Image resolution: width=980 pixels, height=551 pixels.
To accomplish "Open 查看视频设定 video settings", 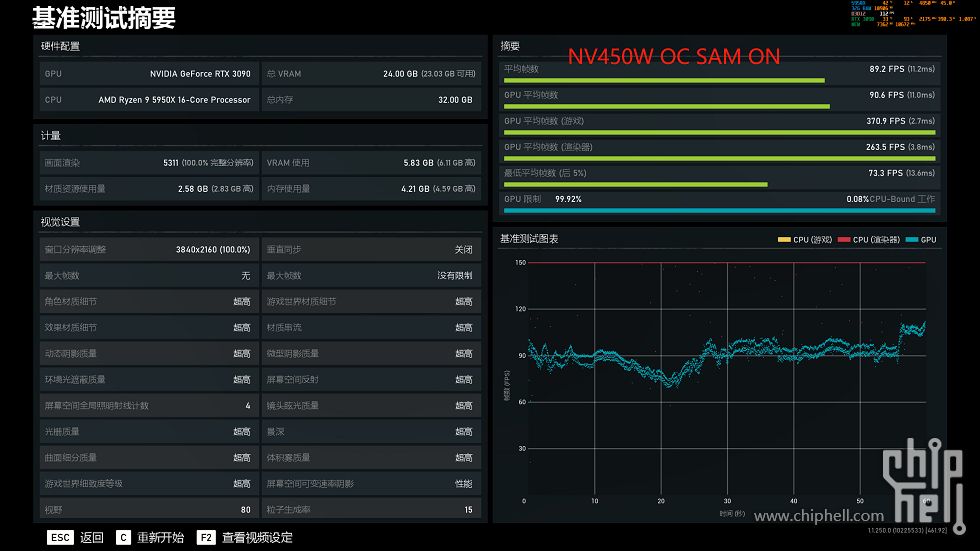I will [x=257, y=537].
